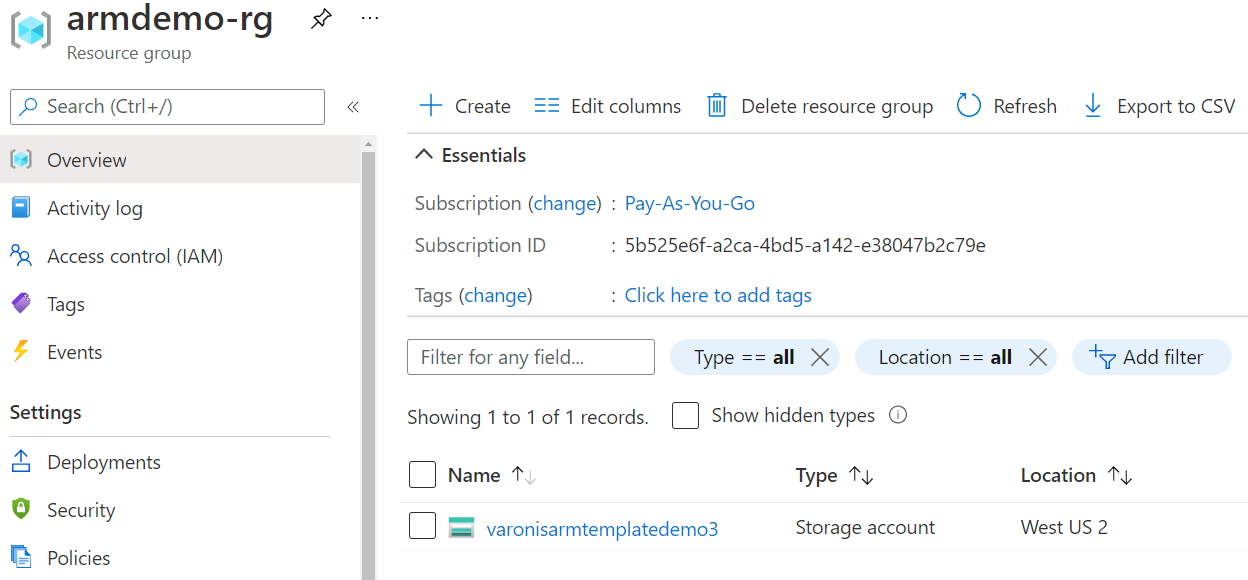Image resolution: width=1248 pixels, height=580 pixels.
Task: Click the Filter for any field box
Action: pyautogui.click(x=531, y=357)
